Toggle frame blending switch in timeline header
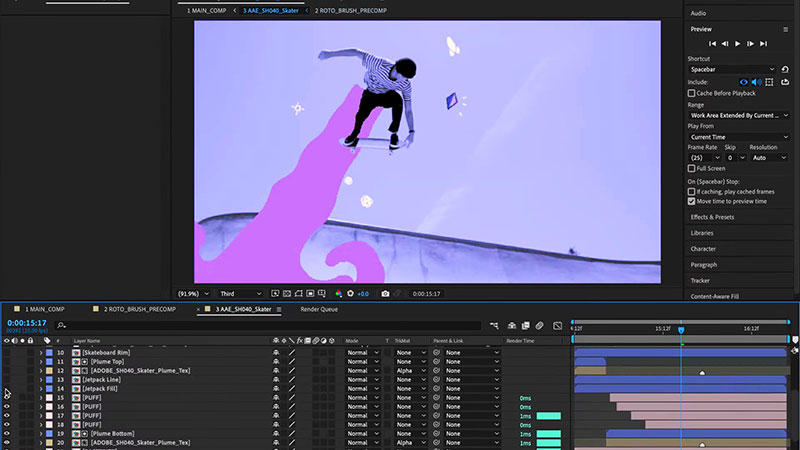800x450 pixels. [526, 326]
